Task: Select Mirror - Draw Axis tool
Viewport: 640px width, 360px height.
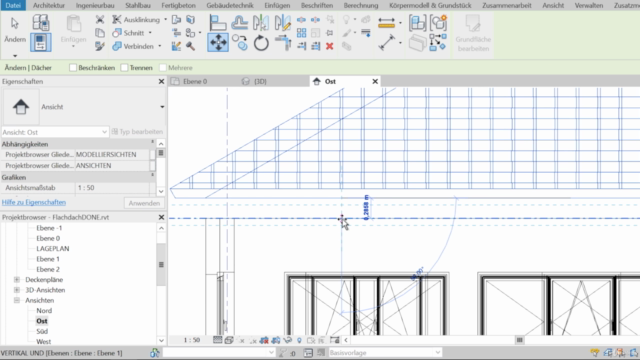Action: tap(282, 23)
